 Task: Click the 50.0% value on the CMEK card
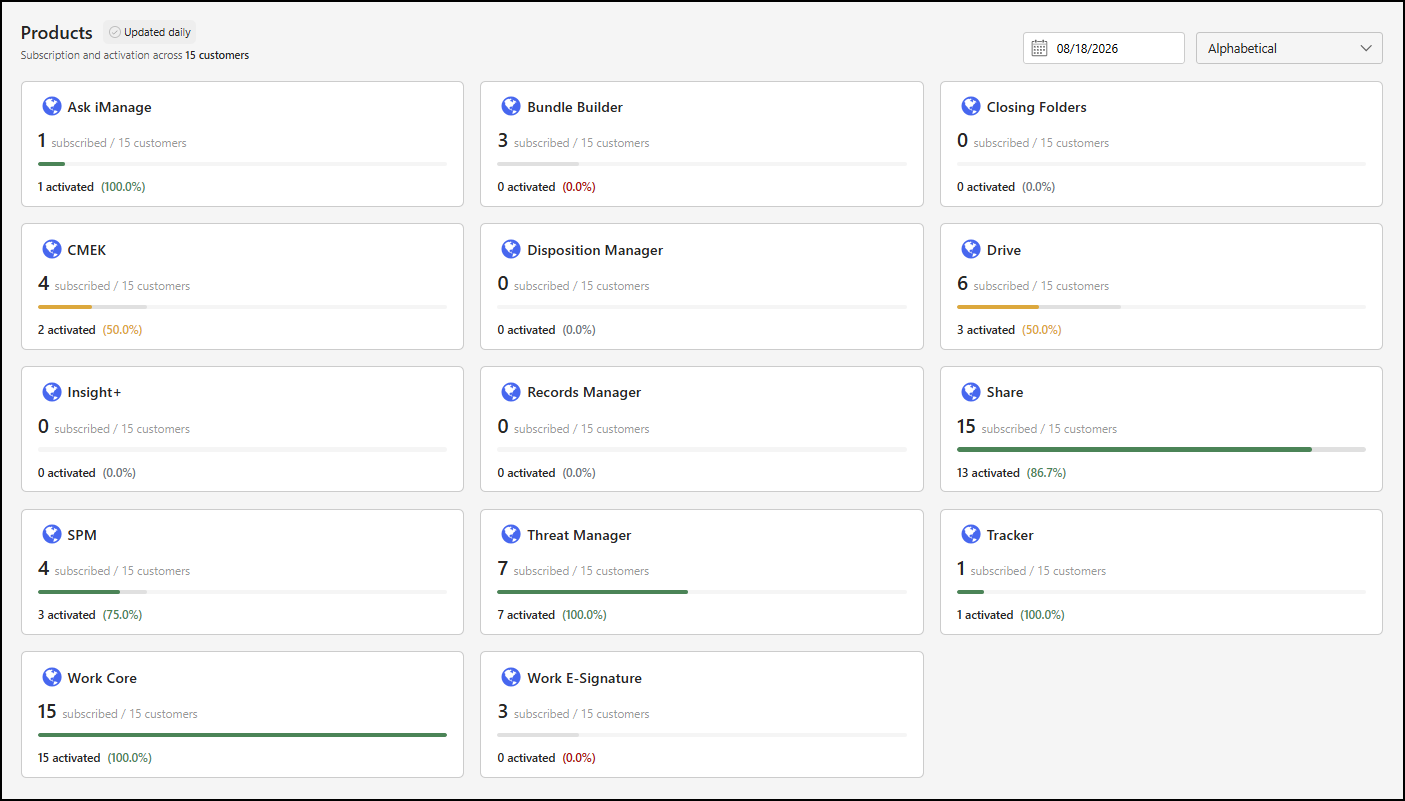pyautogui.click(x=122, y=330)
